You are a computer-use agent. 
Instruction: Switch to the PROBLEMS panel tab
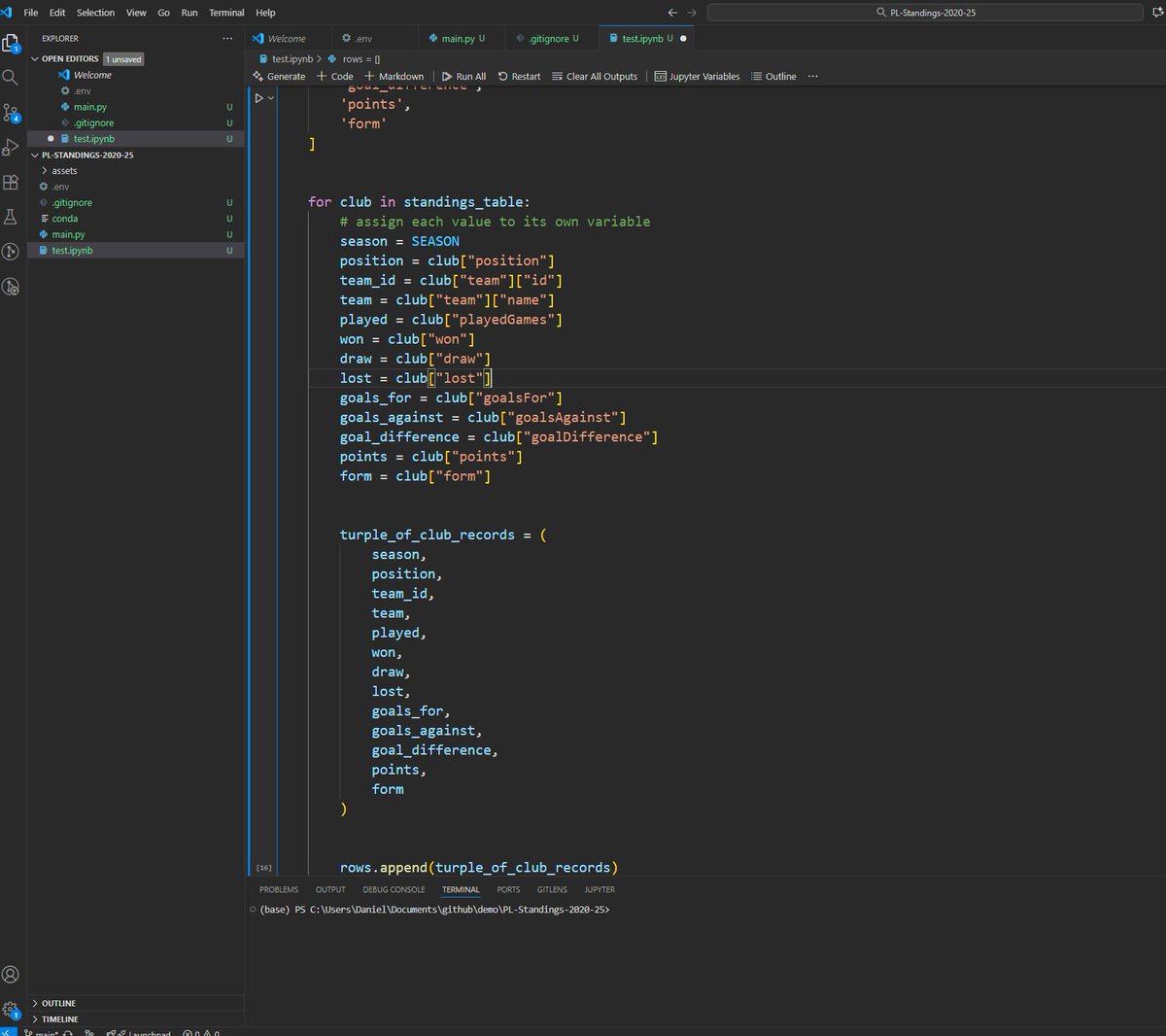tap(279, 889)
